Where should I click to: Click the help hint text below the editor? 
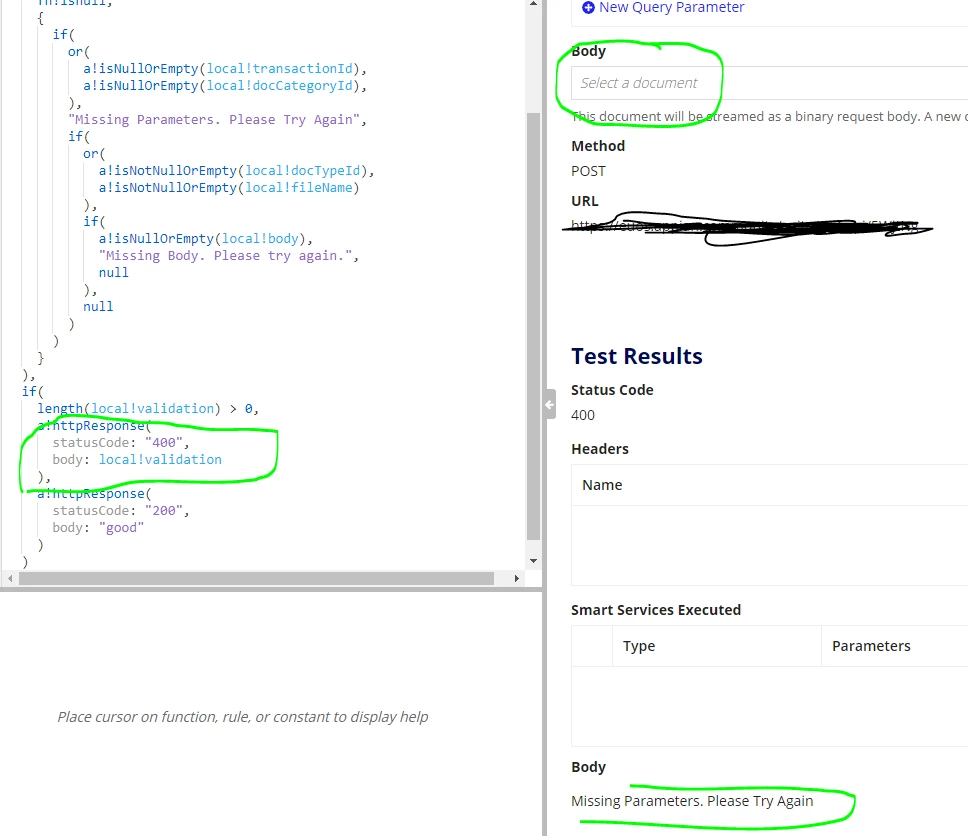(x=243, y=717)
